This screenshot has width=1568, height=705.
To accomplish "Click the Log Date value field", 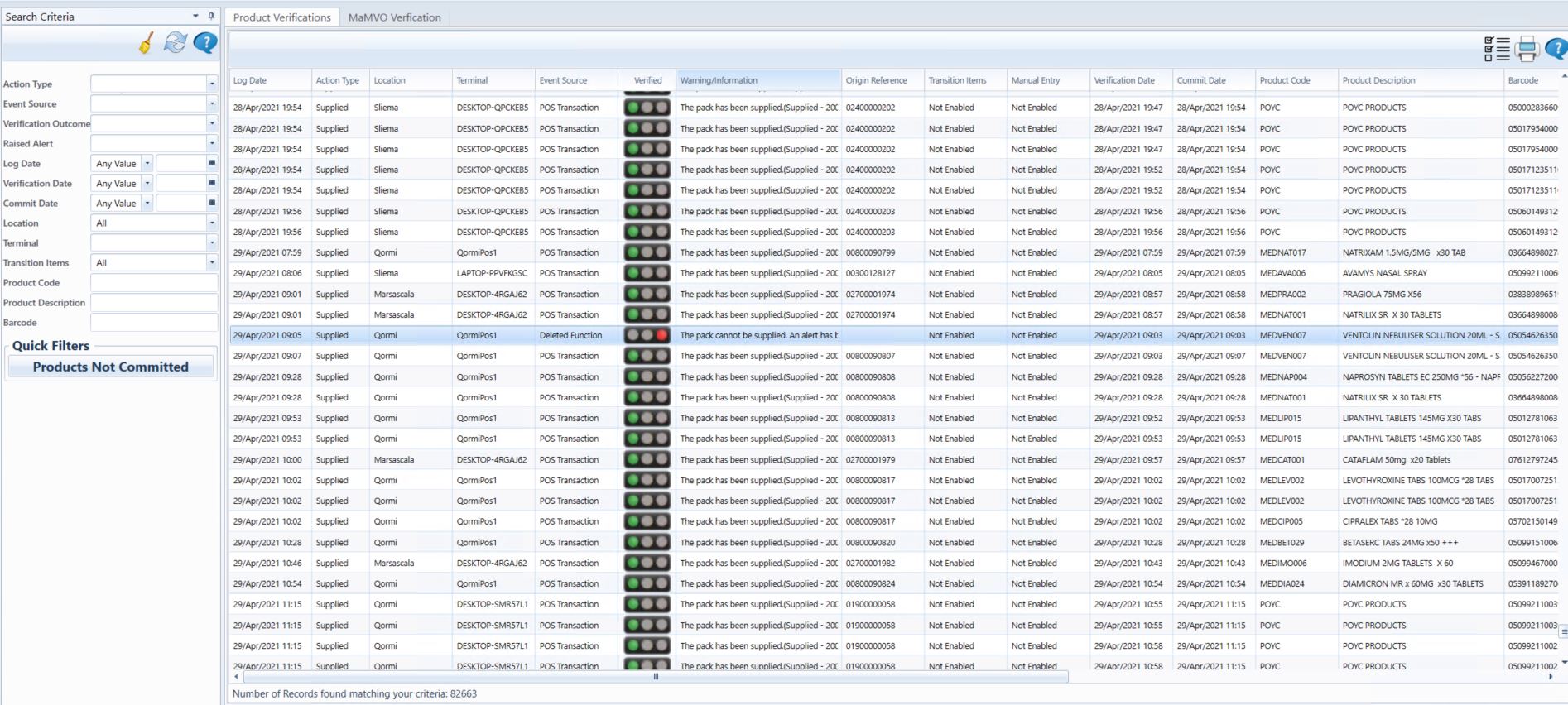I will tap(180, 163).
